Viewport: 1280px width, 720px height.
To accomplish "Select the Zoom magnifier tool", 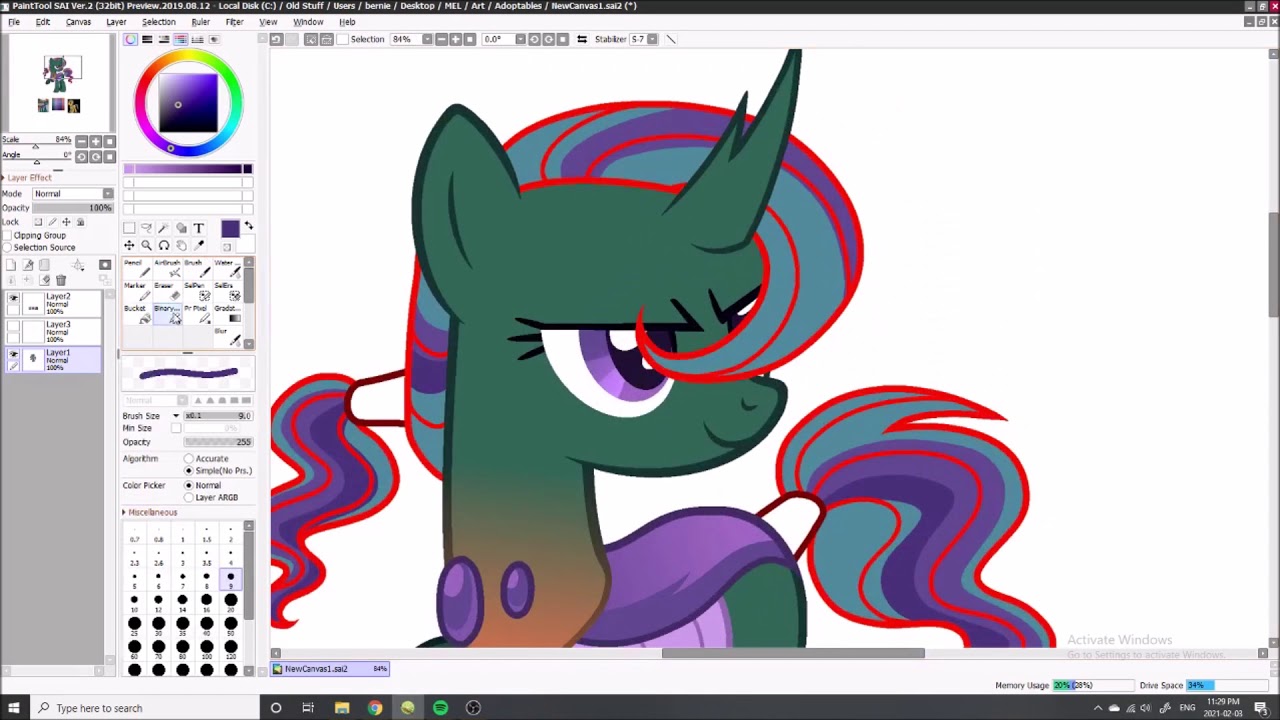I will point(146,245).
